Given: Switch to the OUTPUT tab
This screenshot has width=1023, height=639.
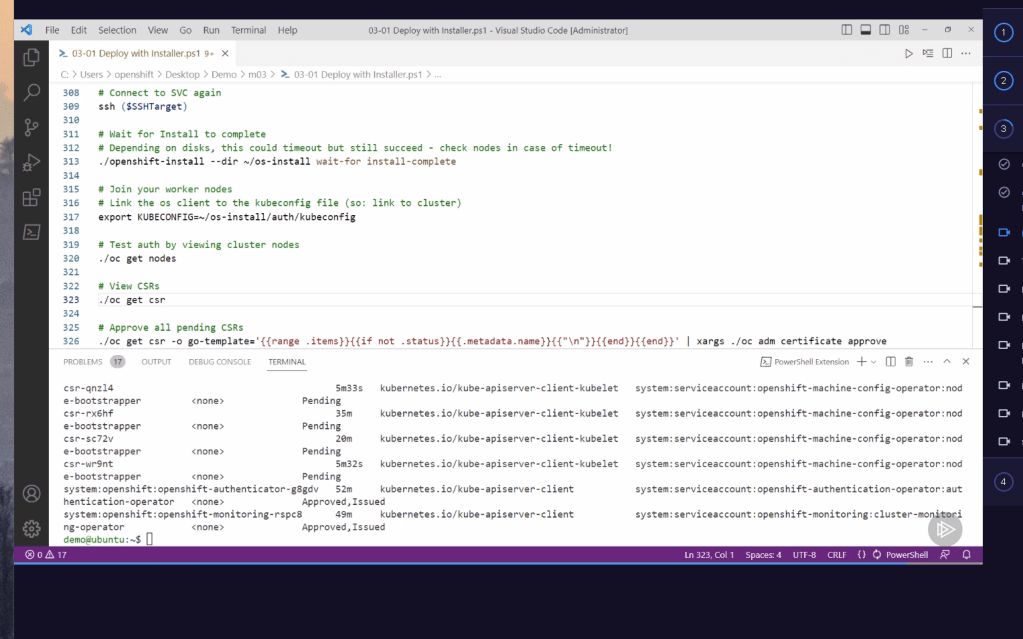Looking at the screenshot, I should pyautogui.click(x=157, y=362).
